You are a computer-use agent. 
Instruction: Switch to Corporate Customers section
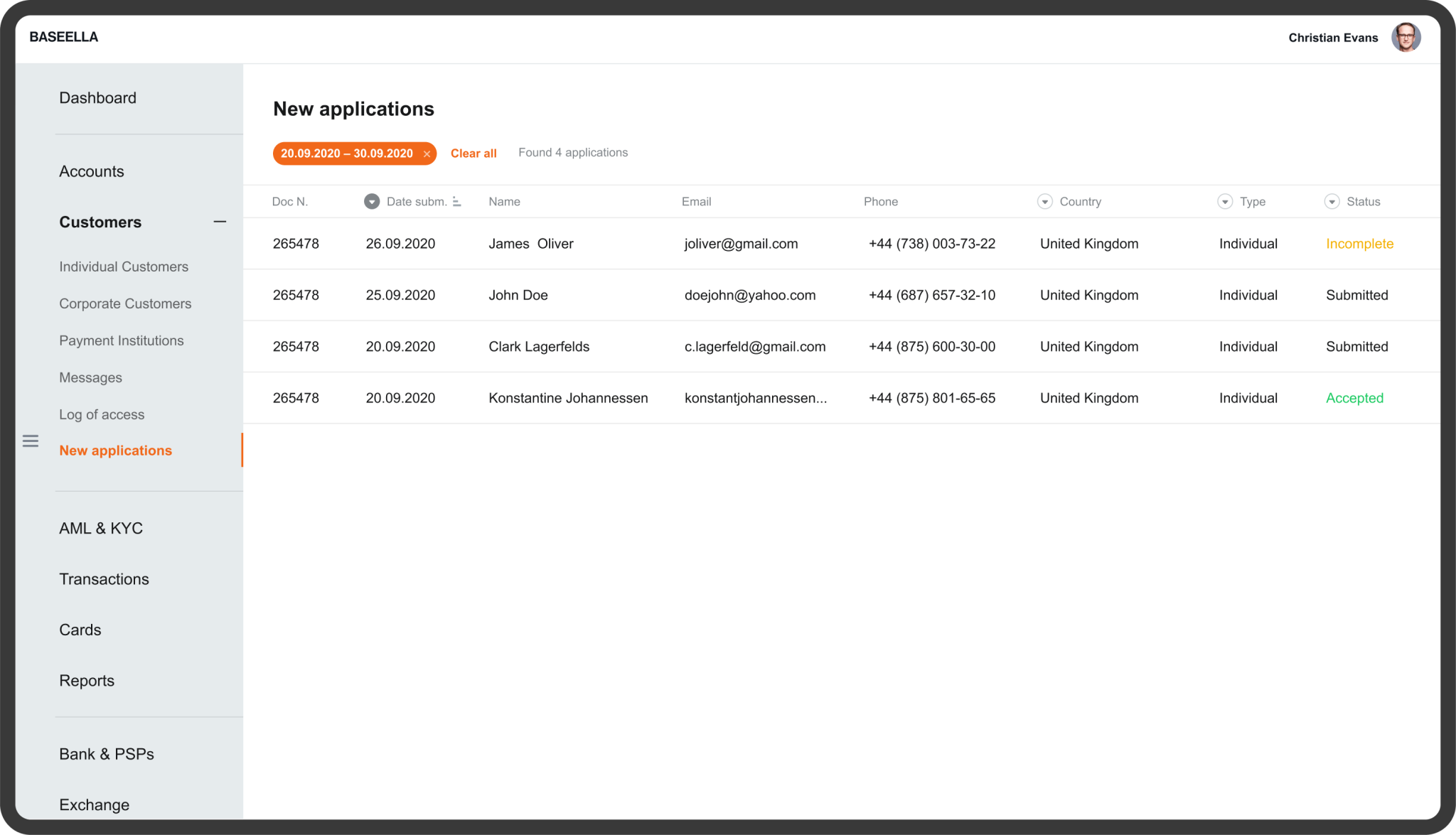pos(125,303)
